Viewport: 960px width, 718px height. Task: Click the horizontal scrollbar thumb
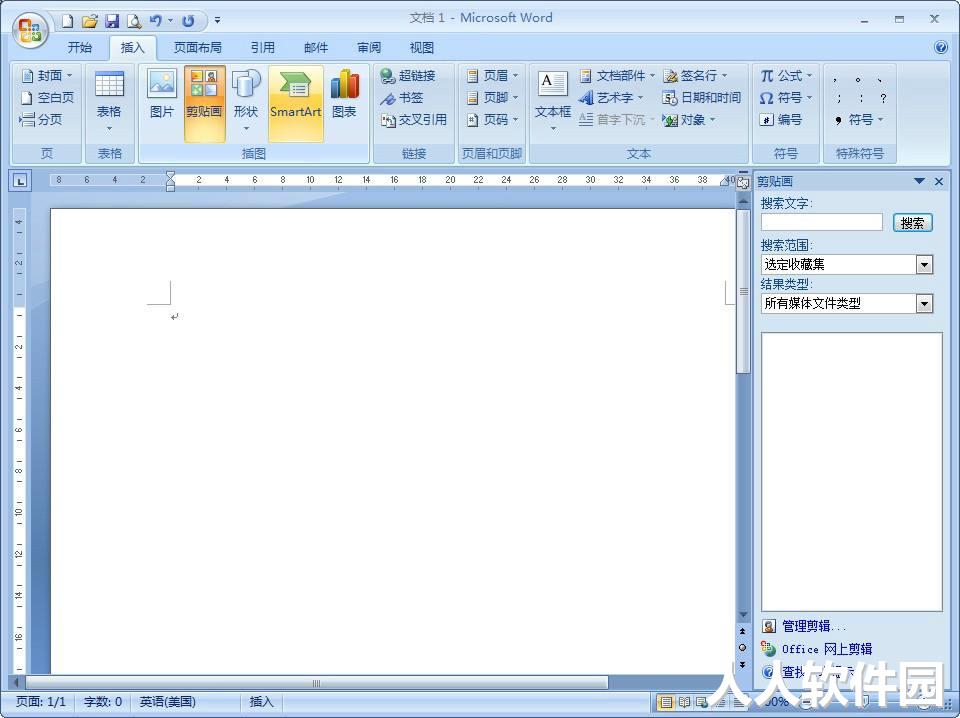[317, 683]
